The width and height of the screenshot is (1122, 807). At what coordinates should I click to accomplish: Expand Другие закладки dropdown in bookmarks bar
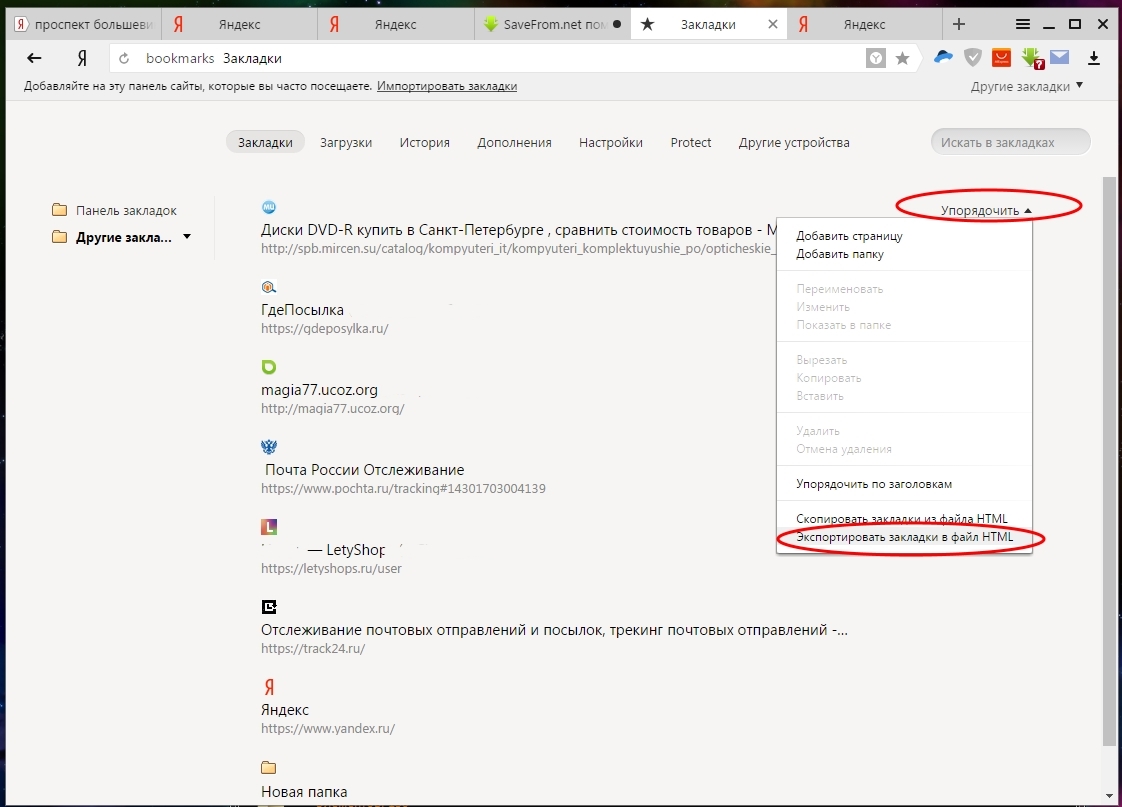tap(1027, 87)
